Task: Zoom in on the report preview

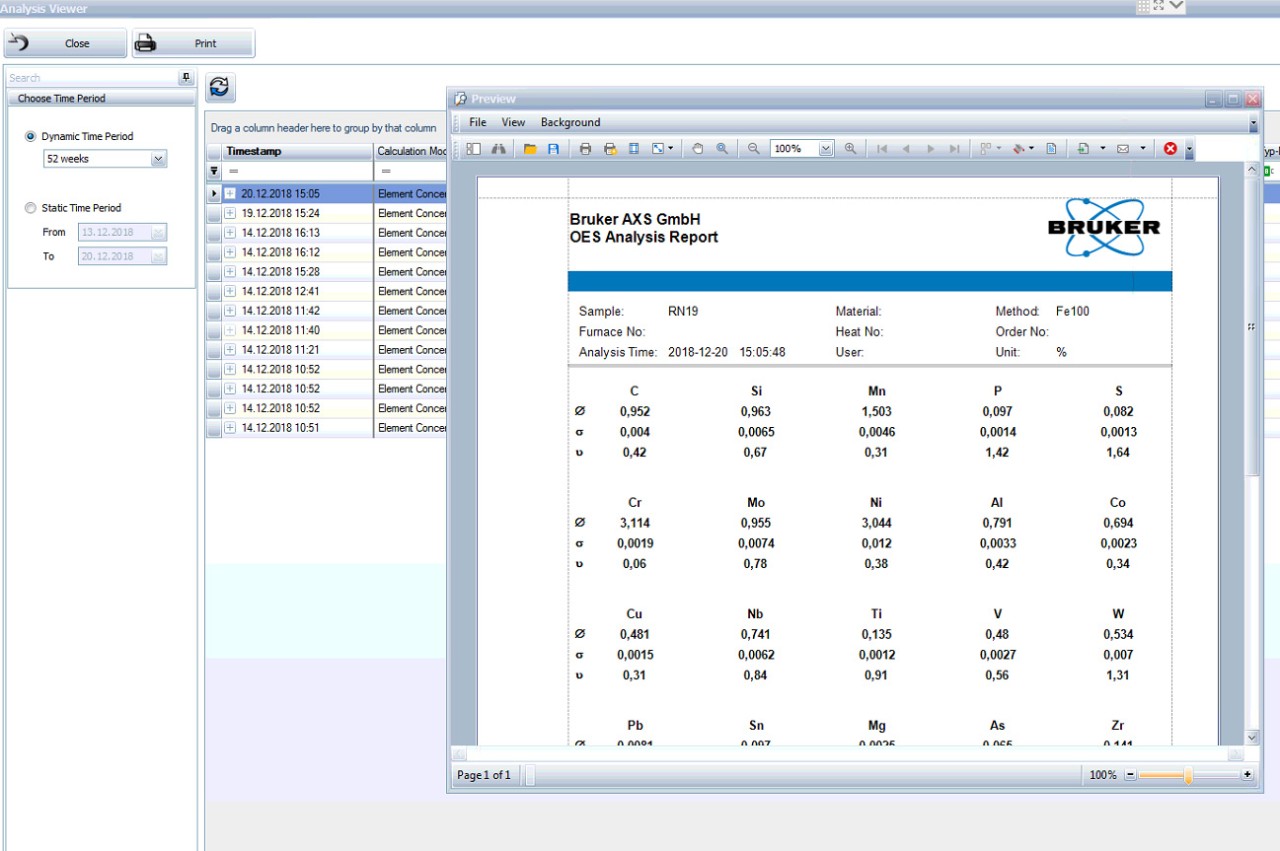Action: pyautogui.click(x=849, y=148)
